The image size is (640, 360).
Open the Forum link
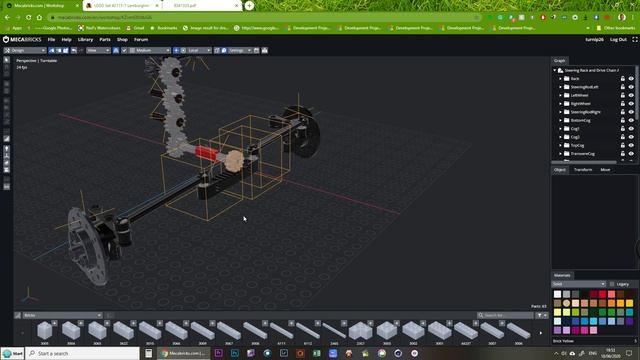click(x=141, y=40)
